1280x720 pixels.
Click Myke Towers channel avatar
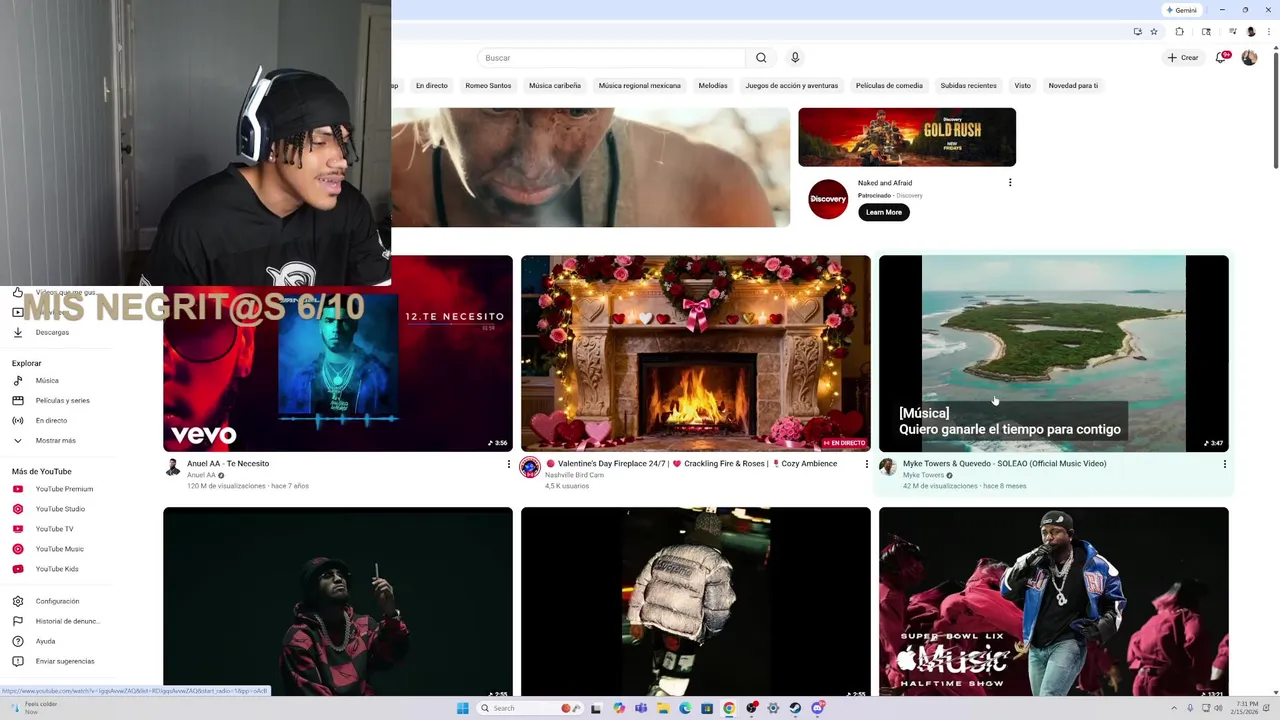pos(887,467)
